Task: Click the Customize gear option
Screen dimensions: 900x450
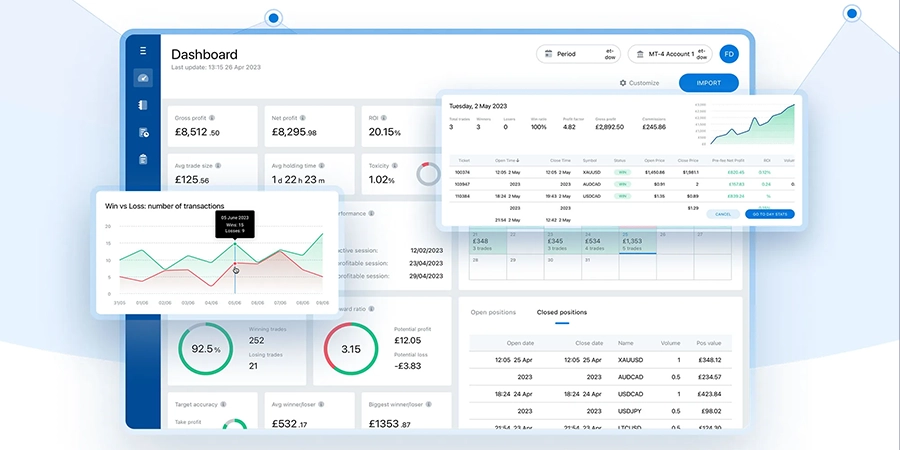Action: pyautogui.click(x=640, y=83)
